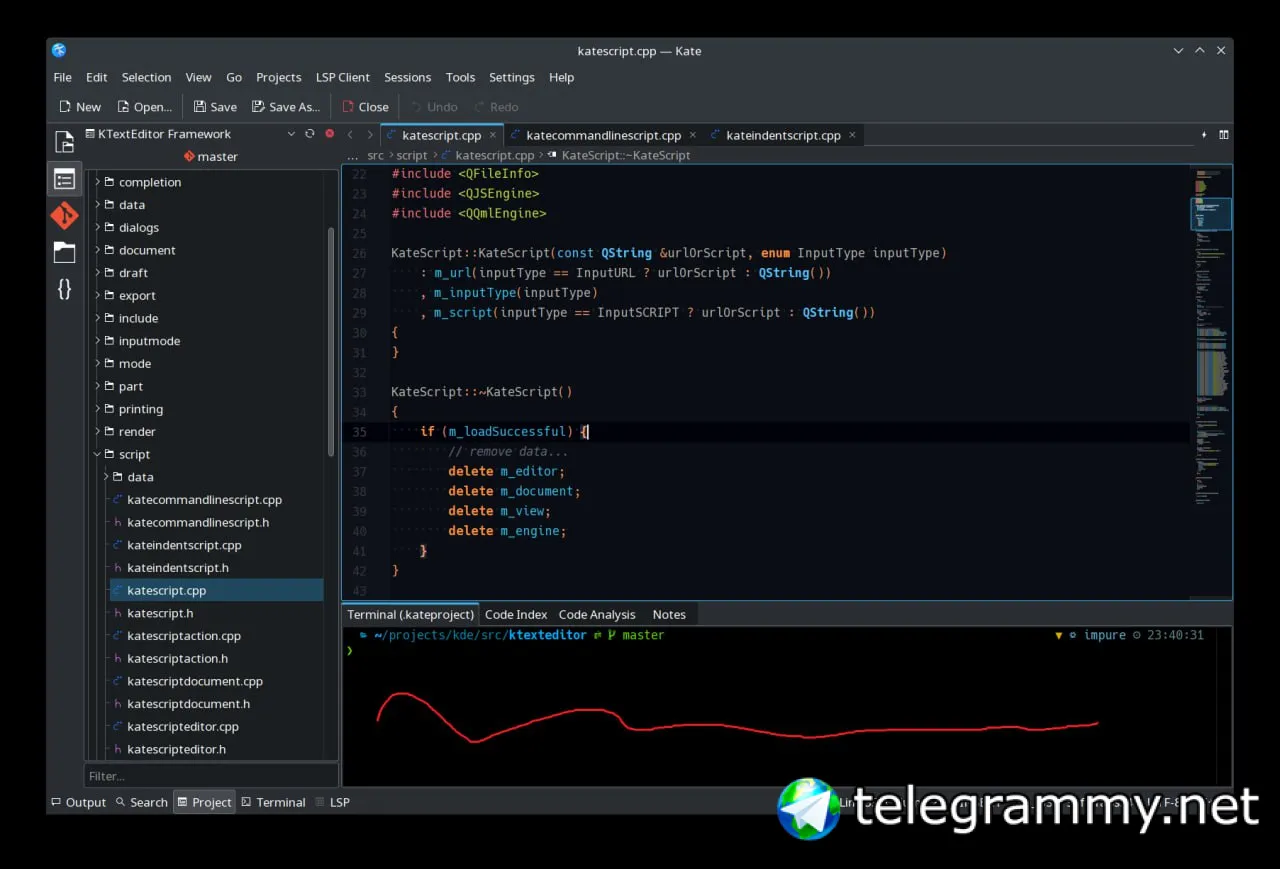
Task: Open the Sessions menu
Action: [x=407, y=77]
